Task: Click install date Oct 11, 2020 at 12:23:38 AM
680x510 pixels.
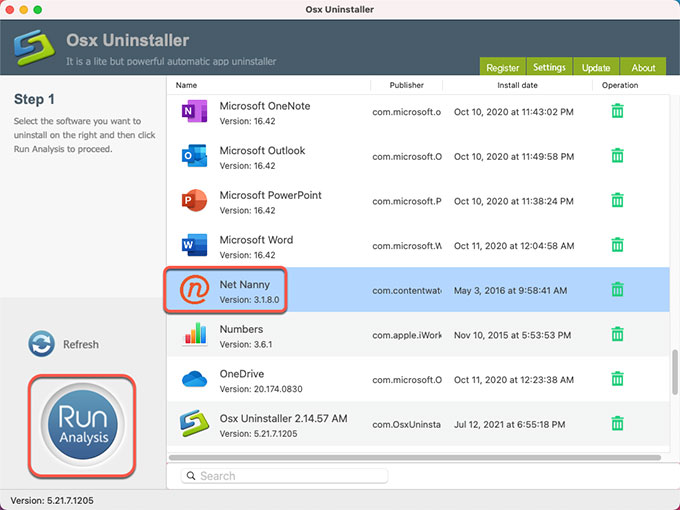Action: tap(514, 380)
